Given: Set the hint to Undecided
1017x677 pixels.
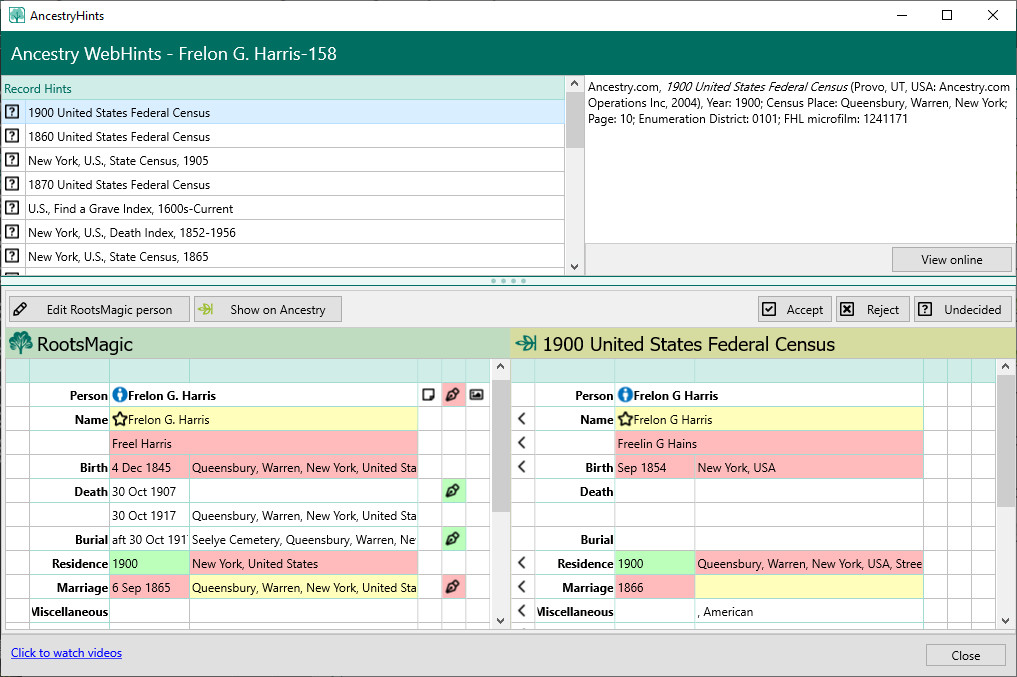Looking at the screenshot, I should [961, 310].
